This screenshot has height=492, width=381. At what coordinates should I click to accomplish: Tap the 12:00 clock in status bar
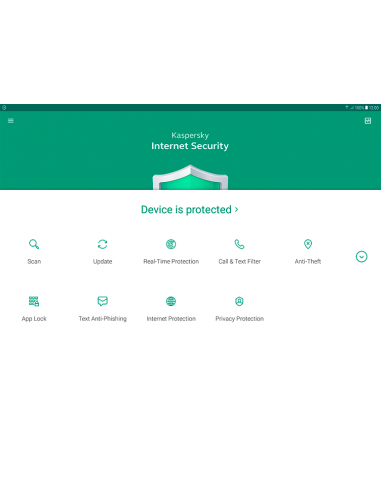[x=374, y=108]
